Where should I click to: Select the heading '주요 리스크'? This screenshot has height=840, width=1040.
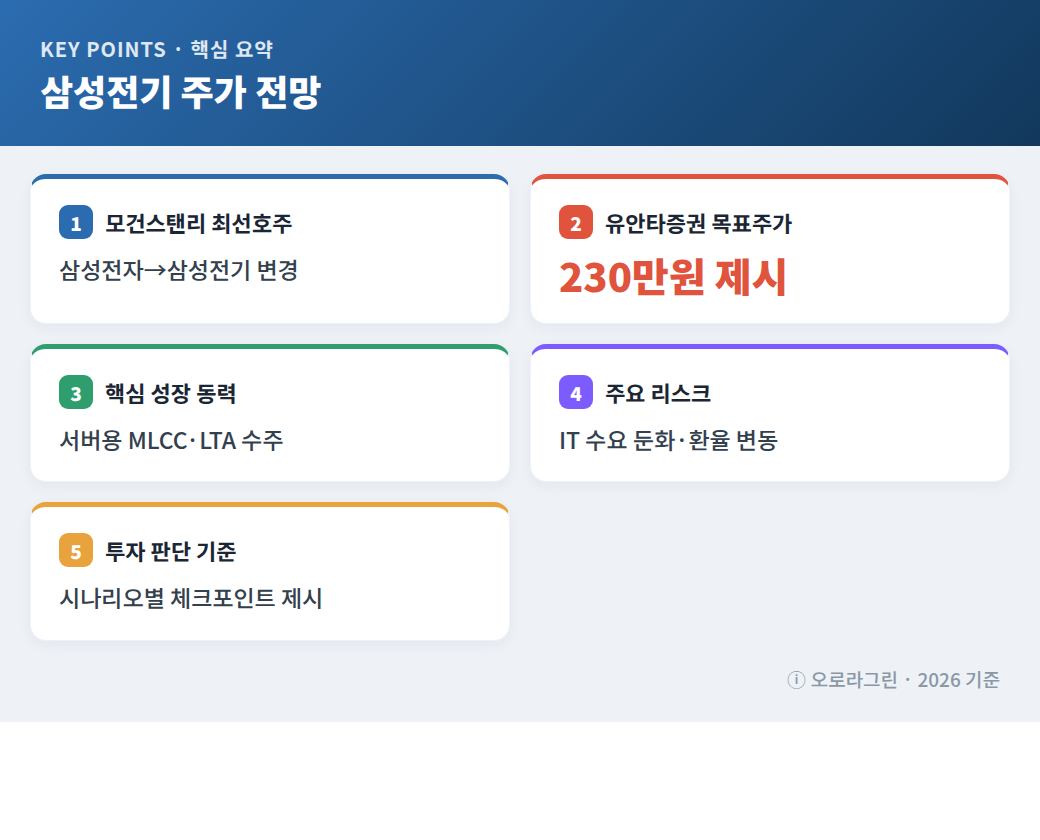point(658,393)
